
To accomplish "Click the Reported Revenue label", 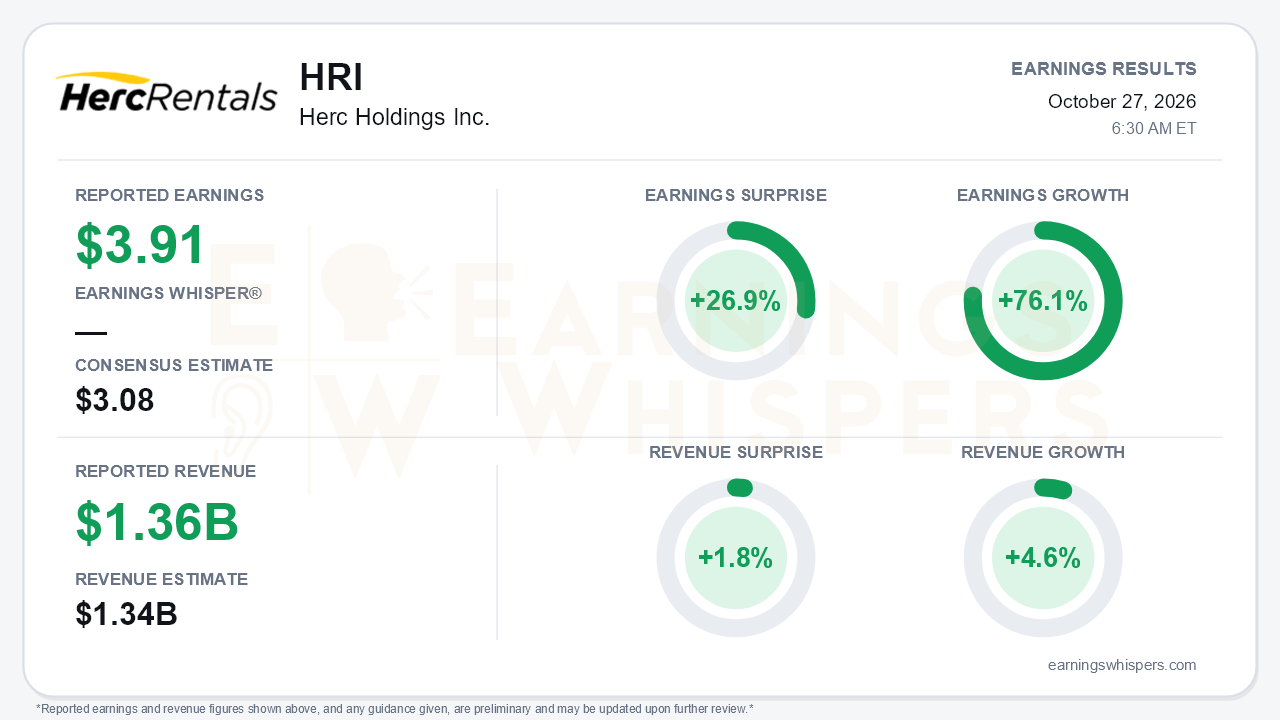I will pos(166,471).
